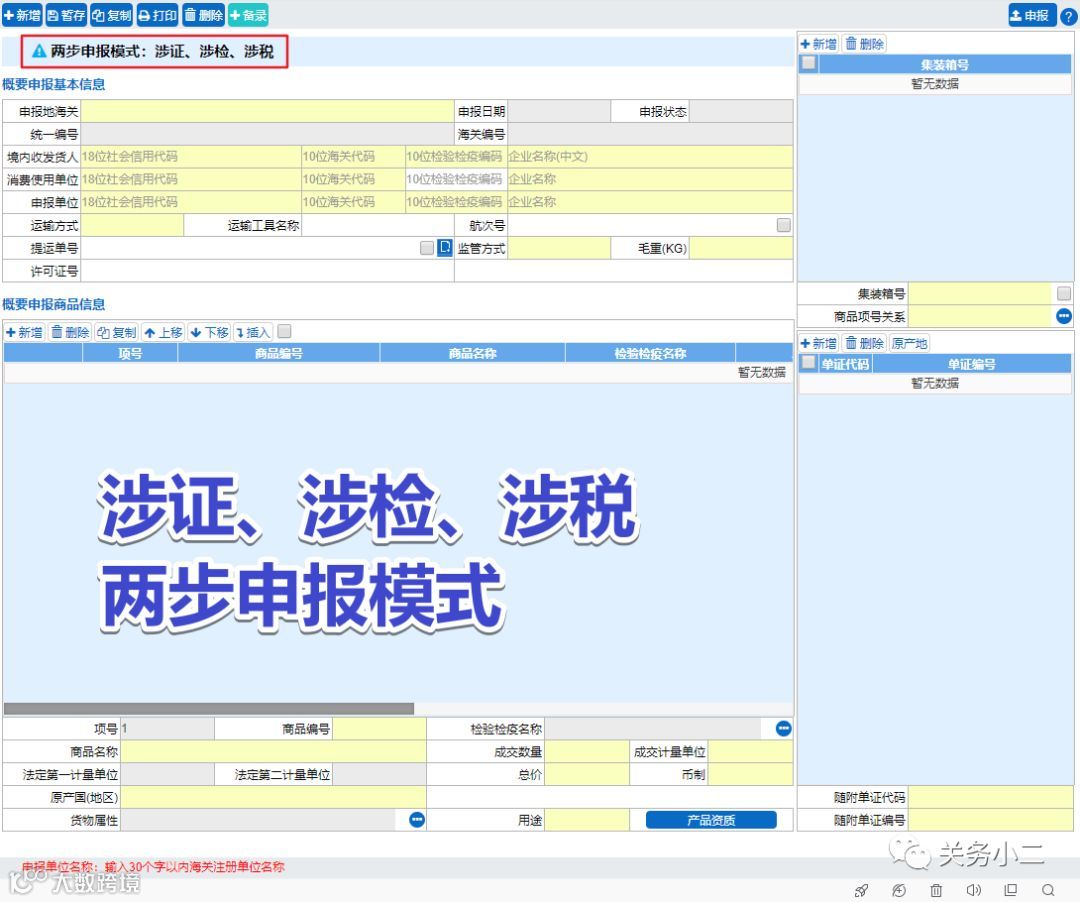Image resolution: width=1080 pixels, height=902 pixels.
Task: Click the 商品名称 detail input field
Action: click(273, 752)
